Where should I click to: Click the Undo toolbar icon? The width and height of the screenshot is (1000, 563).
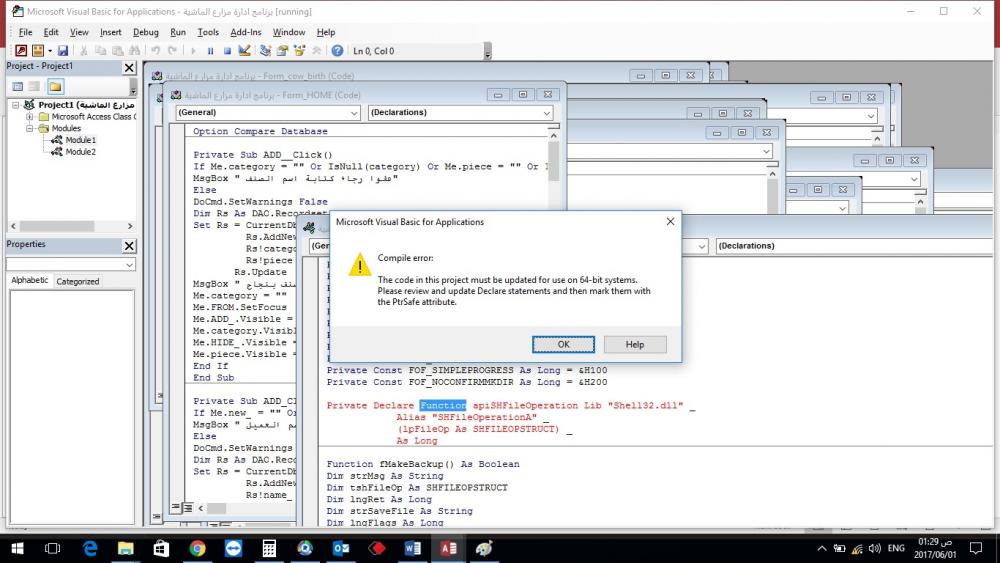pyautogui.click(x=155, y=50)
